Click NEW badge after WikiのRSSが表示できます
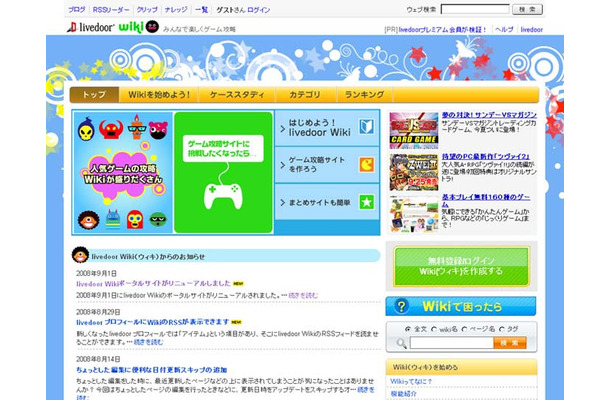Viewport: 610px width, 400px height. pyautogui.click(x=236, y=322)
